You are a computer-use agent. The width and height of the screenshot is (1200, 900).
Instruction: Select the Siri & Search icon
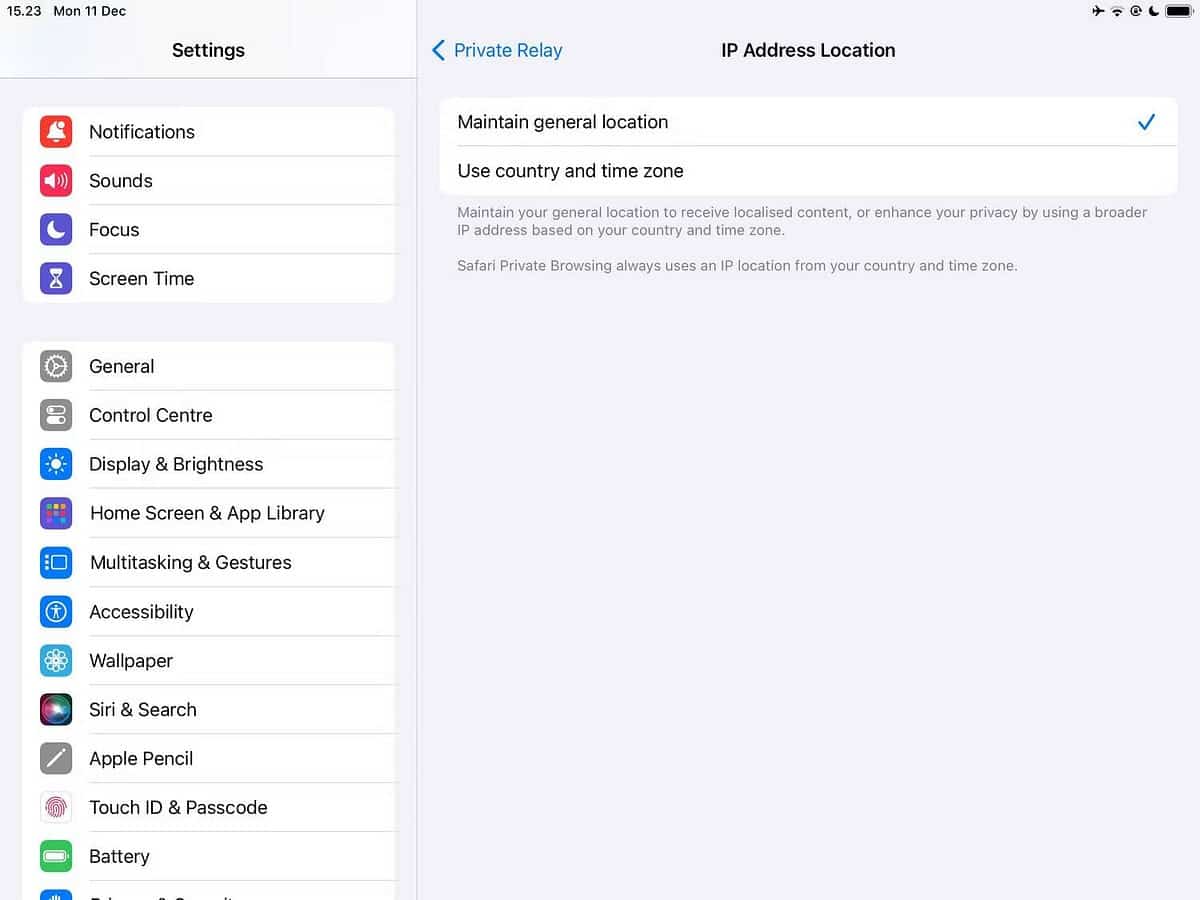(55, 709)
